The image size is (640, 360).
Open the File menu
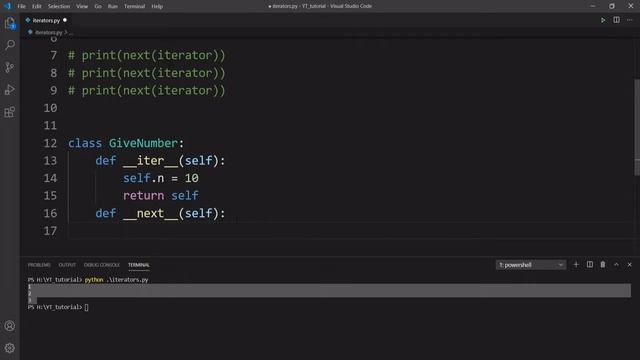click(22, 6)
